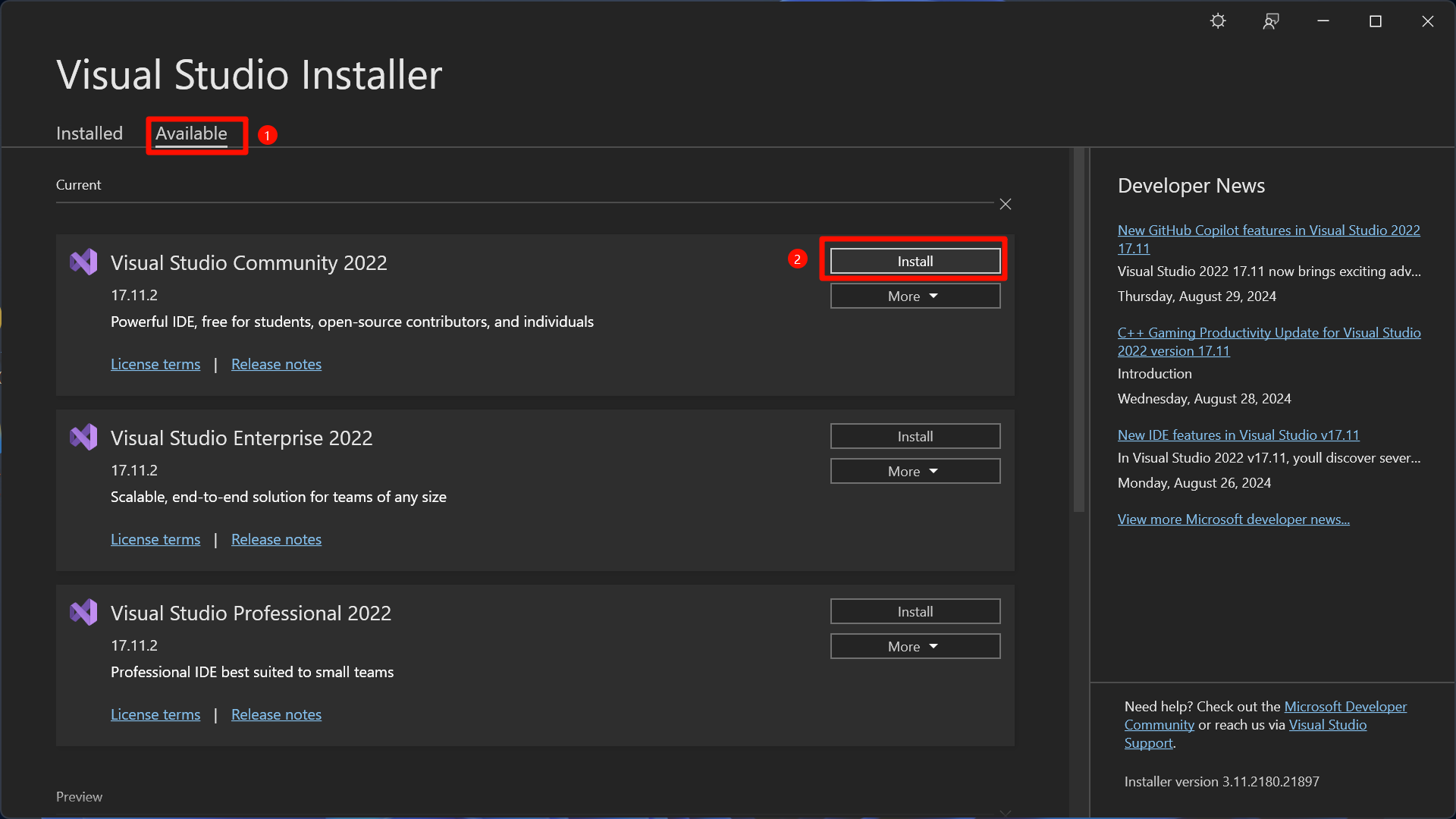This screenshot has height=819, width=1456.
Task: Click 'Powerful IDE, free for students' description
Action: tap(352, 322)
